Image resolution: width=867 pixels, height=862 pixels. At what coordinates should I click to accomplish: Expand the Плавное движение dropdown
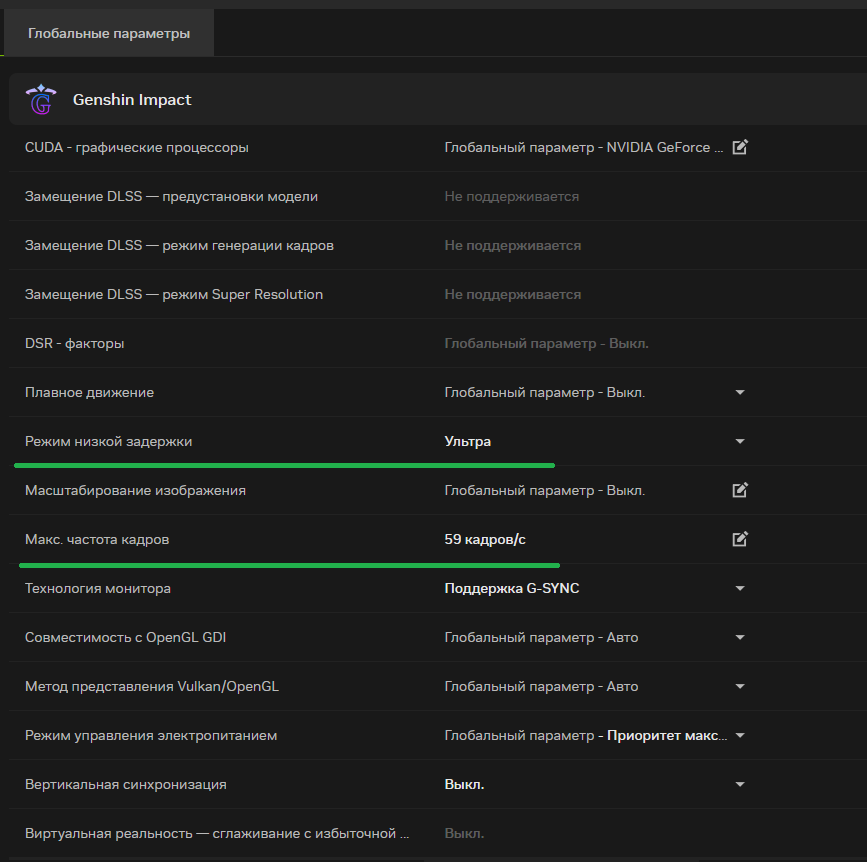click(x=740, y=393)
